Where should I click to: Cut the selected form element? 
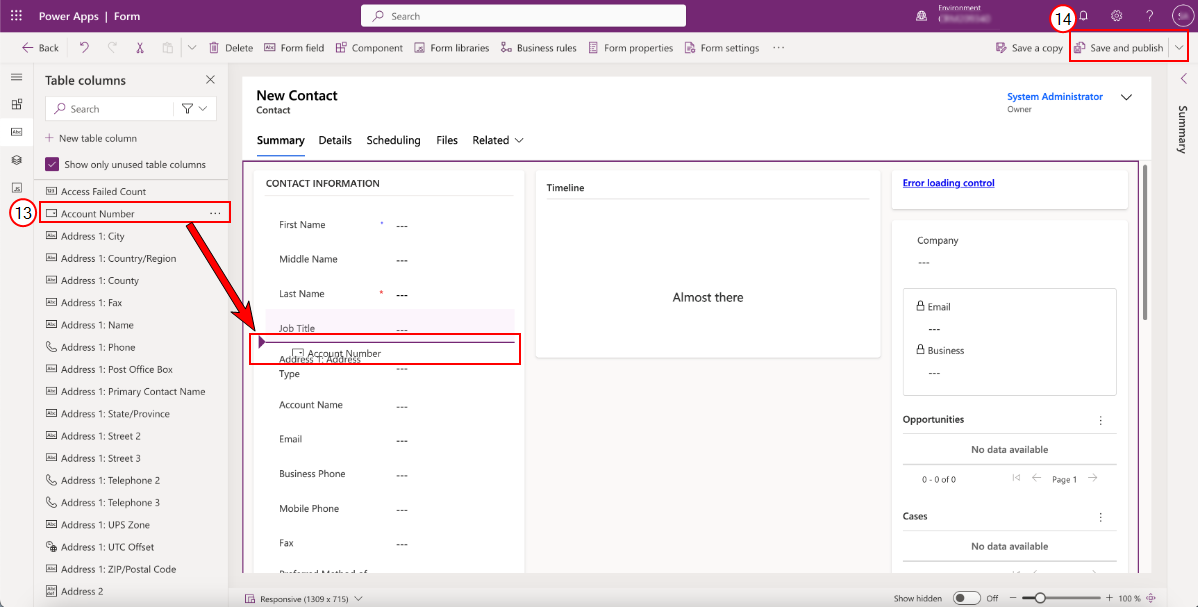140,47
